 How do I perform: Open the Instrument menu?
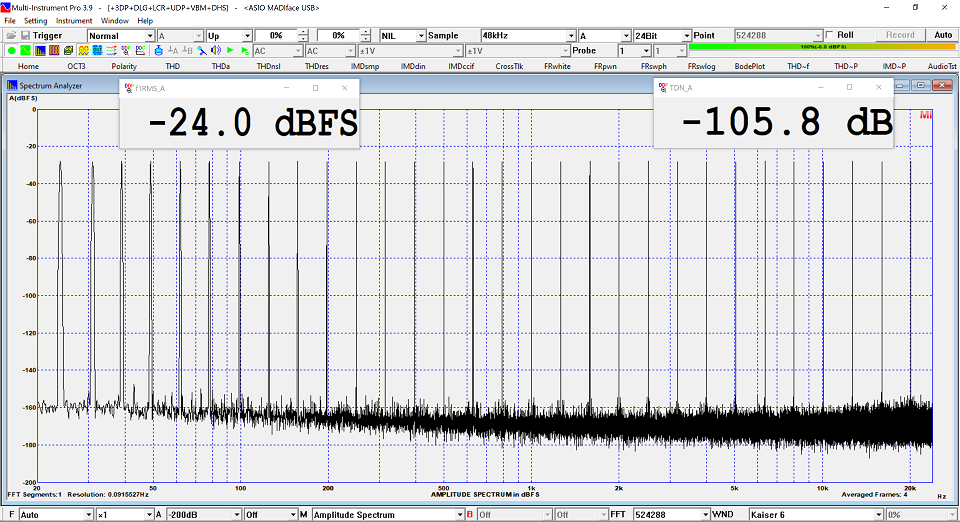tap(74, 20)
